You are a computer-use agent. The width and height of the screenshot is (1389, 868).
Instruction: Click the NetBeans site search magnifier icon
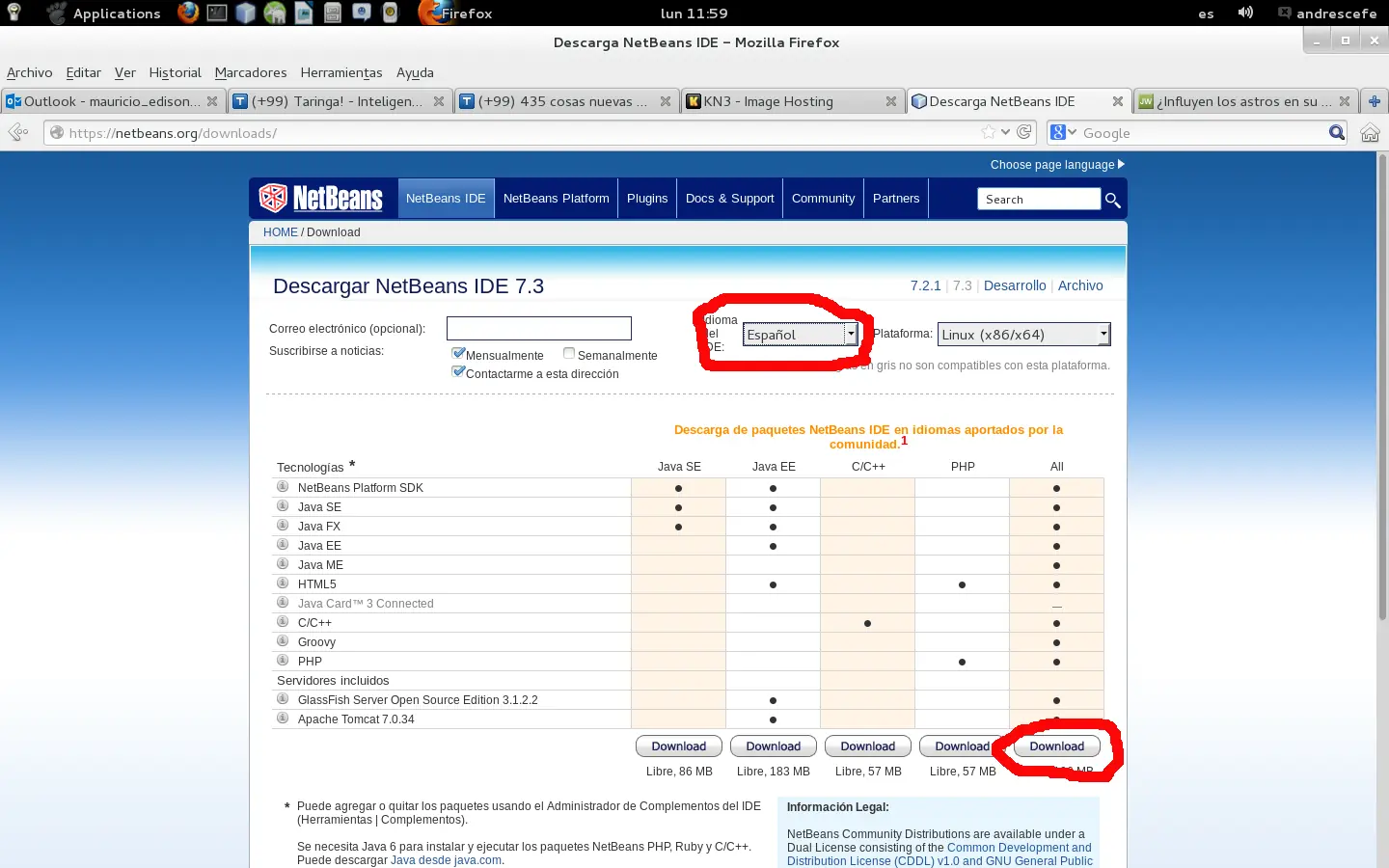(1112, 200)
